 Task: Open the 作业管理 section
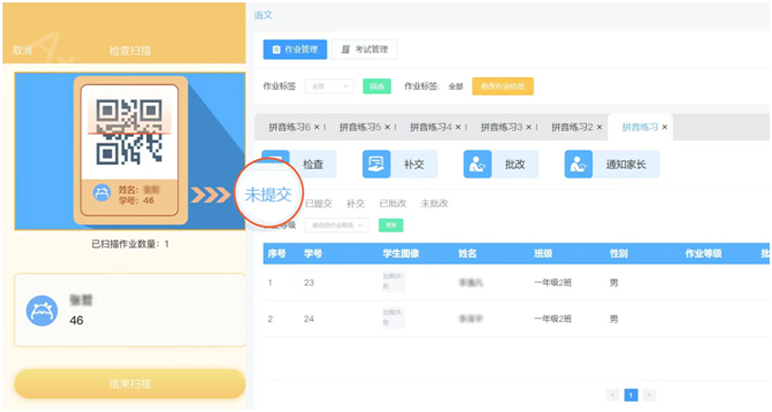295,49
